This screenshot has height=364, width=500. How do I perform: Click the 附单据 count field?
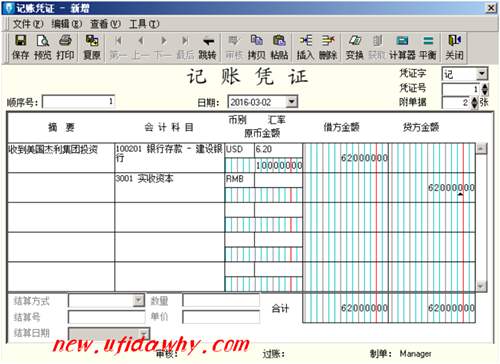(457, 103)
